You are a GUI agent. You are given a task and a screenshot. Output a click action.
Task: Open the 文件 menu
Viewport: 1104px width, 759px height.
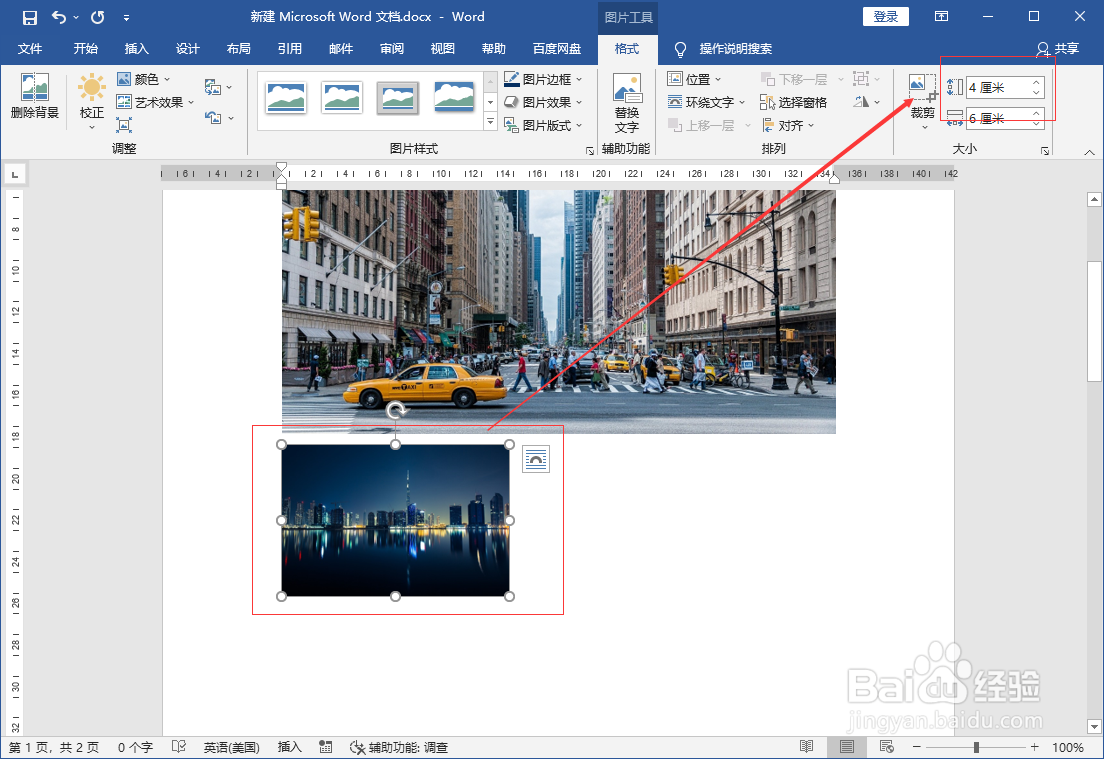click(x=30, y=49)
